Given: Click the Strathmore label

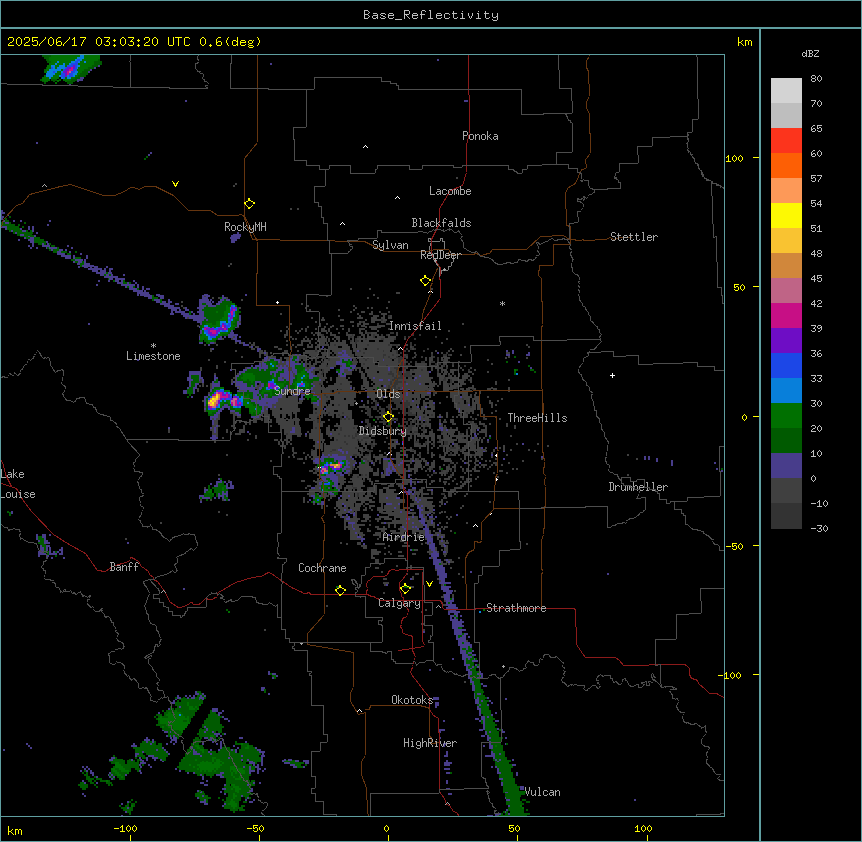Looking at the screenshot, I should tap(516, 608).
